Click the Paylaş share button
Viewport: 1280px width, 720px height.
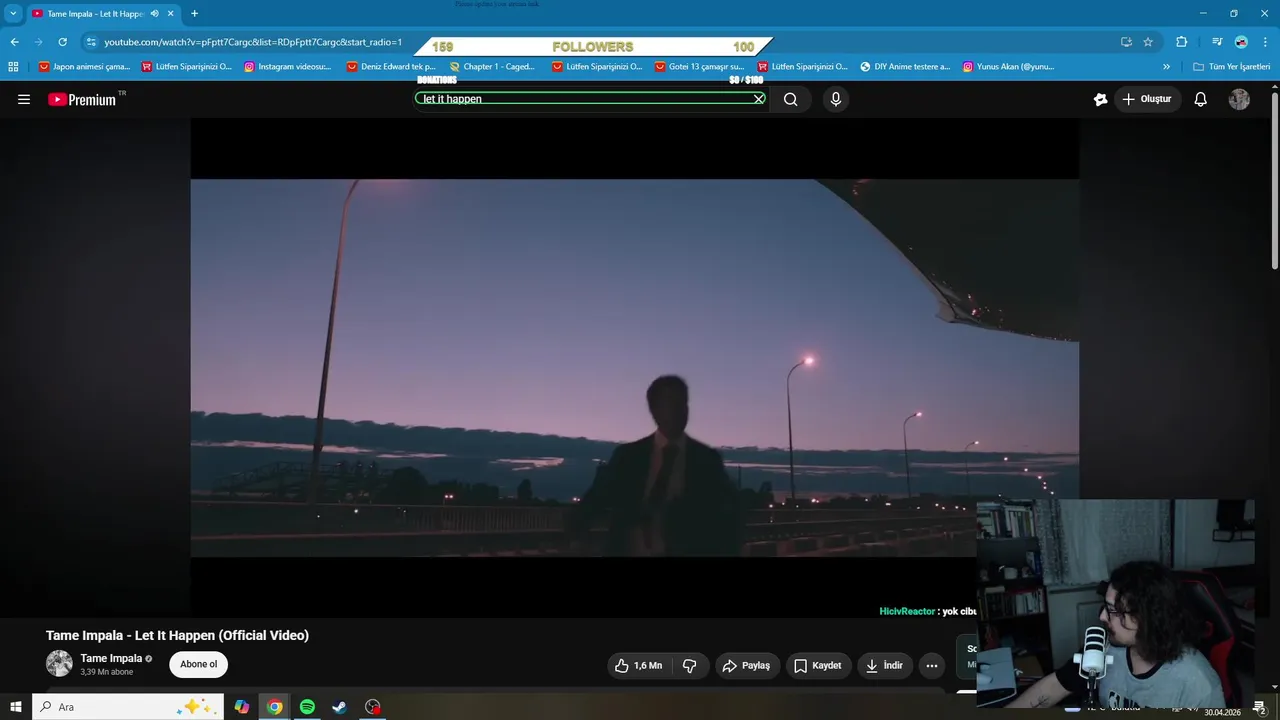pos(747,665)
